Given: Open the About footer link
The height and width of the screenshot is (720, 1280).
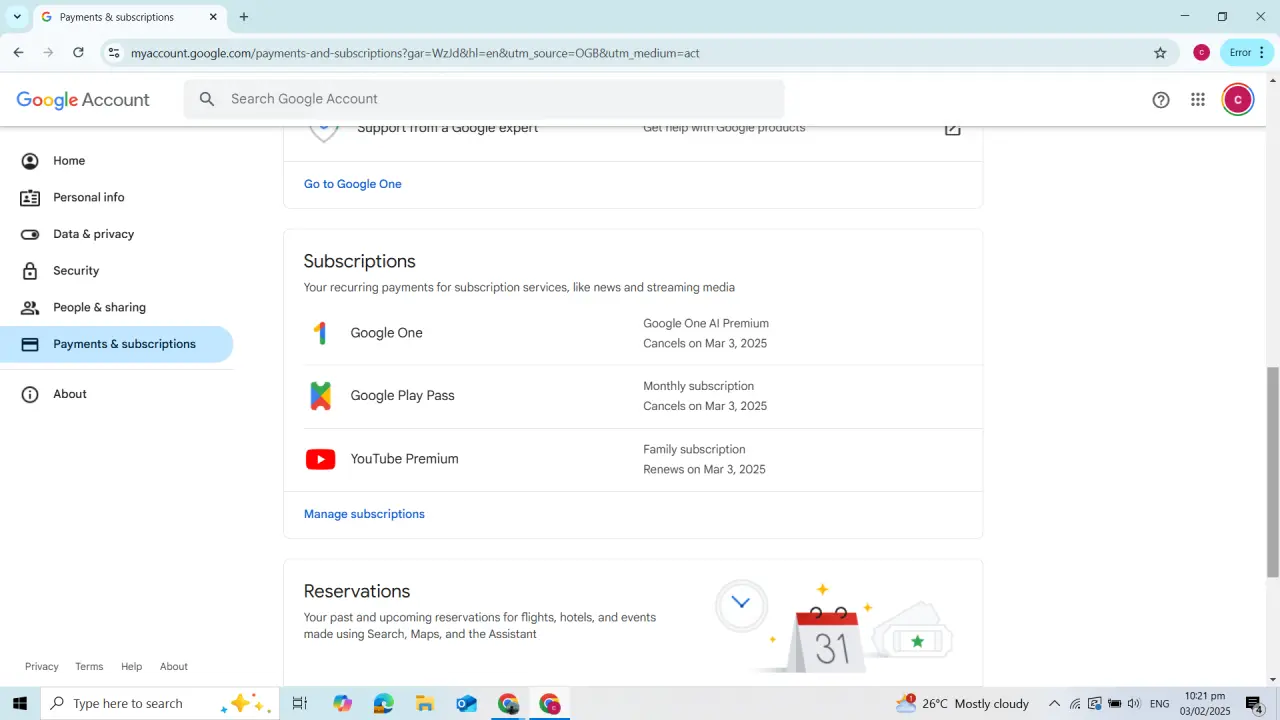Looking at the screenshot, I should tap(174, 667).
